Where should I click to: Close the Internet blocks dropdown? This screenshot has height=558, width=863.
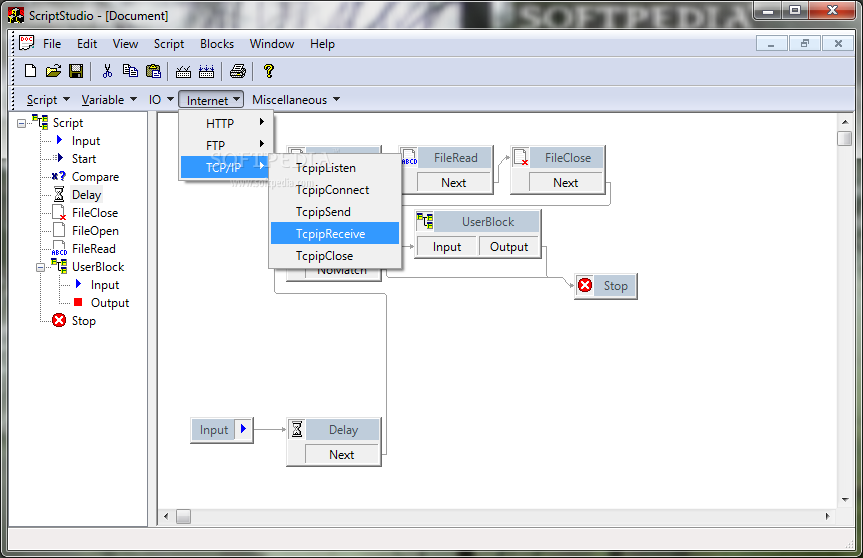pyautogui.click(x=211, y=100)
